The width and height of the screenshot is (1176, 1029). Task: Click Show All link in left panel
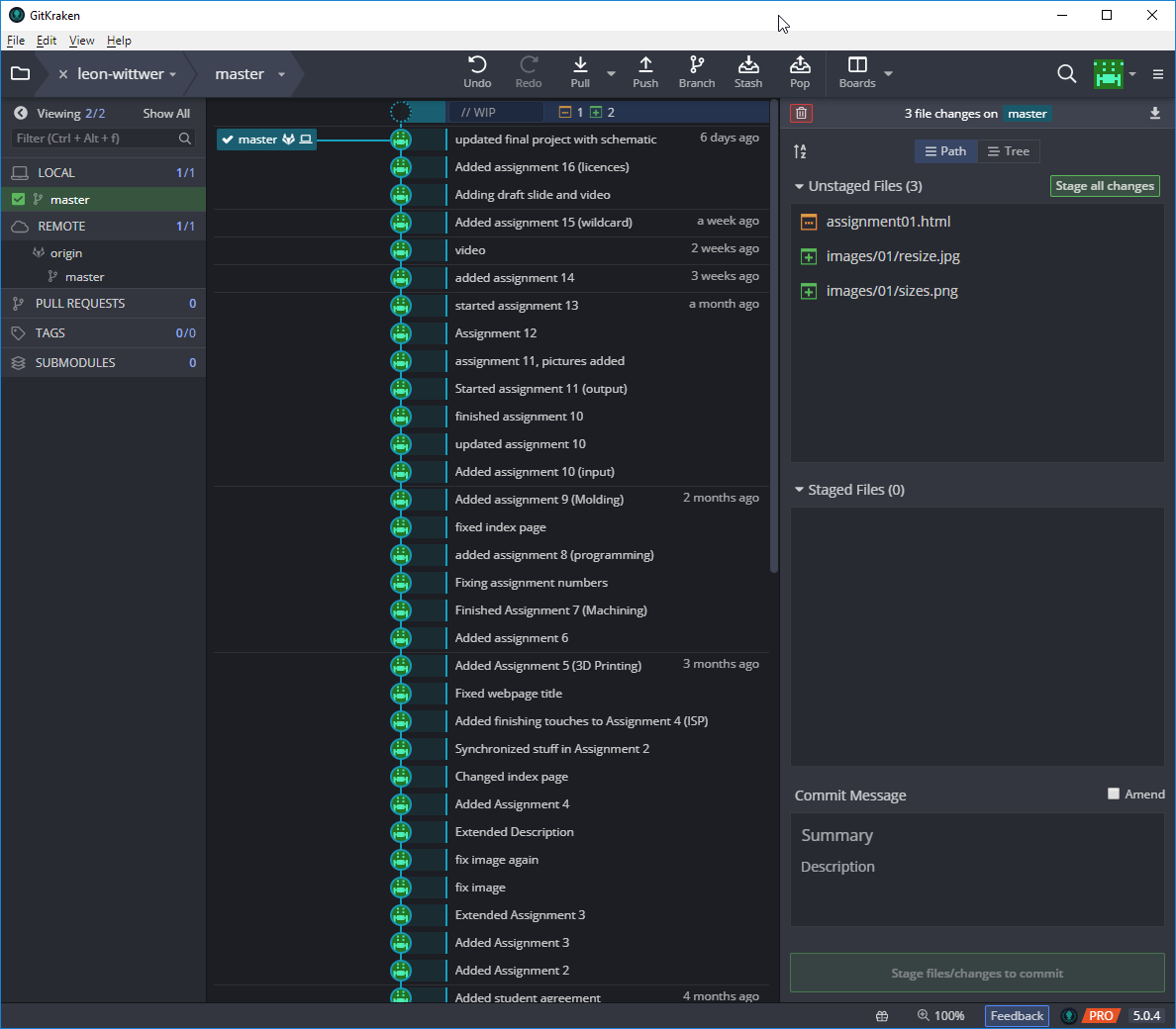pyautogui.click(x=166, y=113)
